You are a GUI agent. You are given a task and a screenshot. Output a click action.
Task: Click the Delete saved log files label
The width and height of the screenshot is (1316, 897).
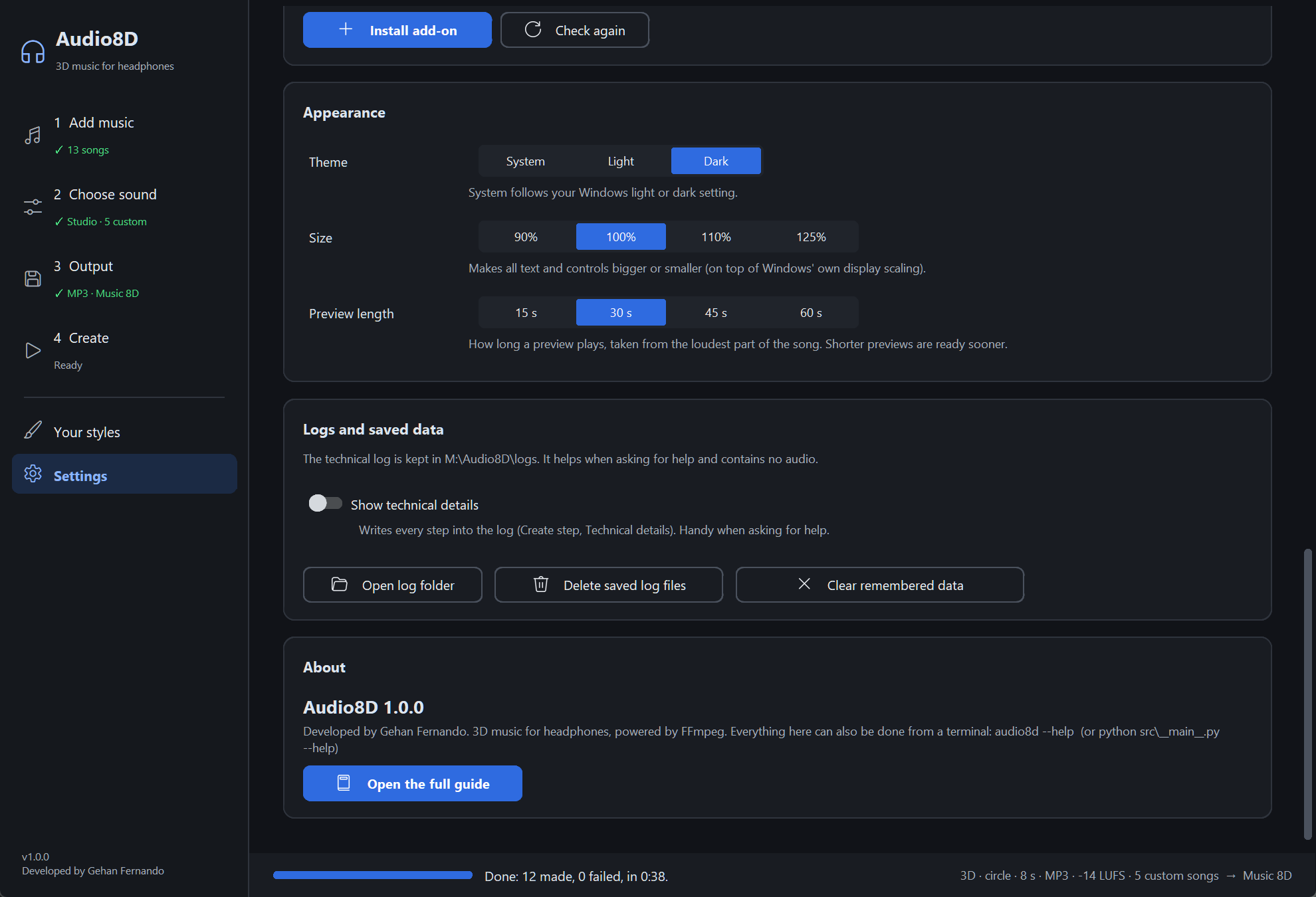(x=625, y=585)
